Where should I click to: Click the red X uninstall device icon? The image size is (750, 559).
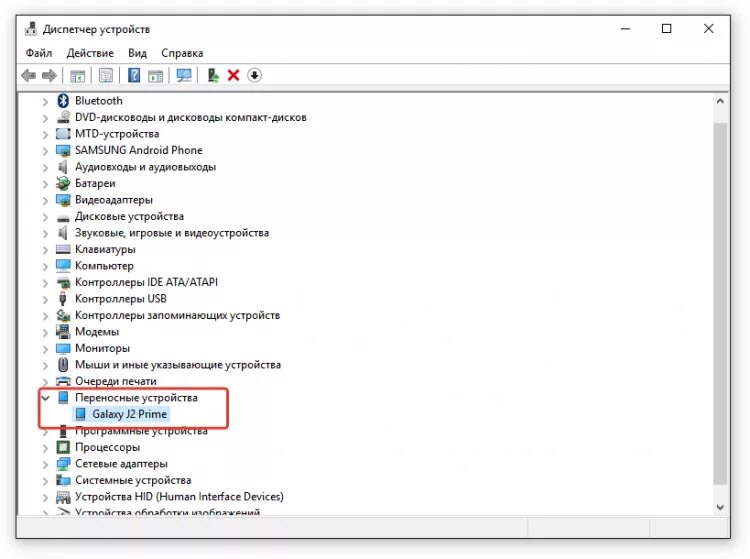coord(233,76)
